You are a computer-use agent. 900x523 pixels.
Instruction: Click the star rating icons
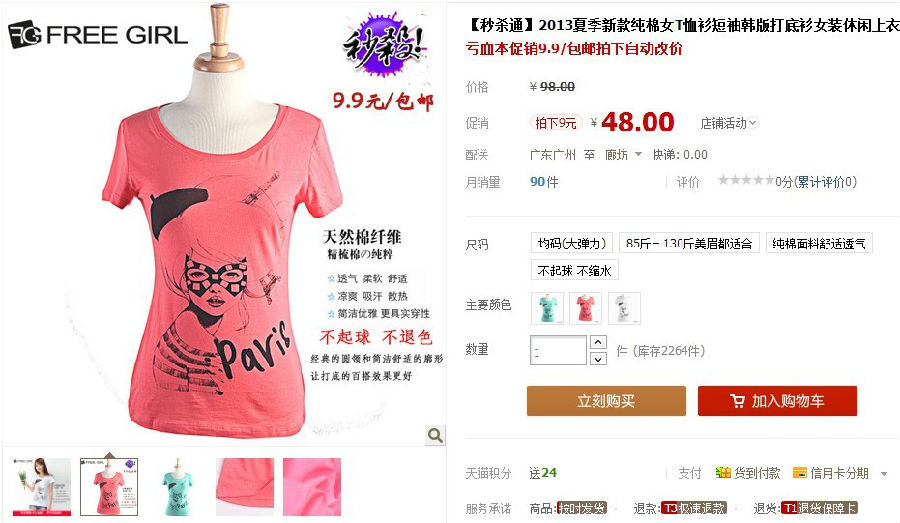pyautogui.click(x=746, y=181)
